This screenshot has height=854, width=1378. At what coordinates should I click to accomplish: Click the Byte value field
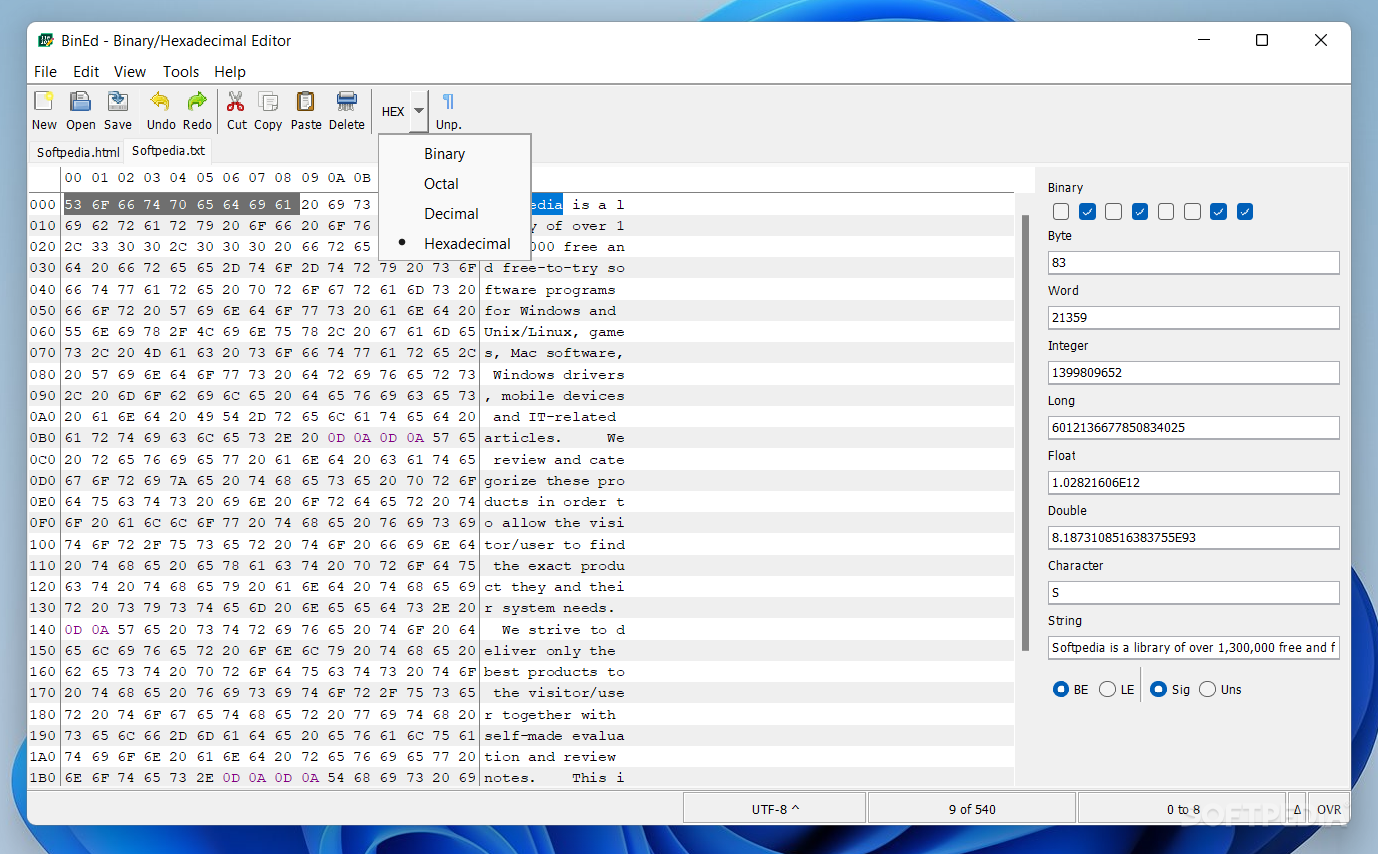click(x=1193, y=262)
